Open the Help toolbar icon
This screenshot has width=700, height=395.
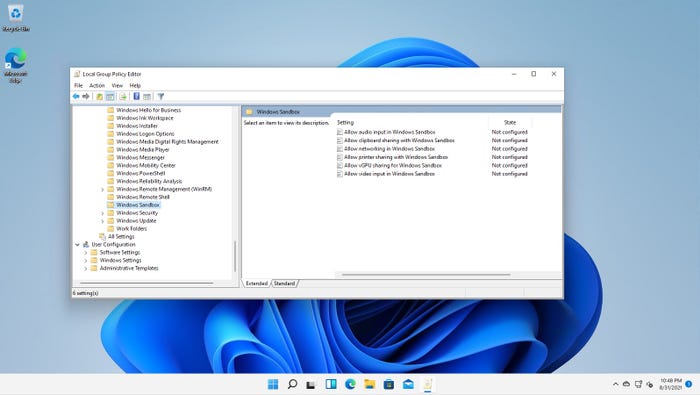137,96
